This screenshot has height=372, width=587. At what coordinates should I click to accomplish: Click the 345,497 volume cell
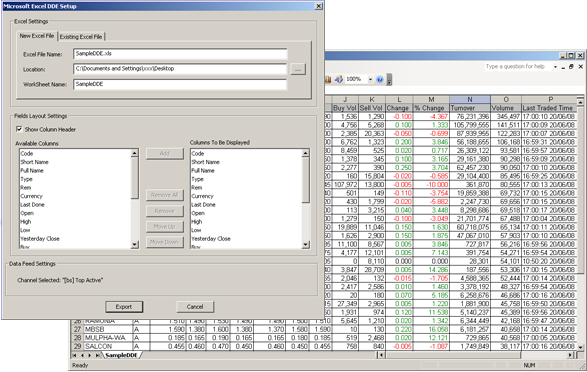(506, 116)
